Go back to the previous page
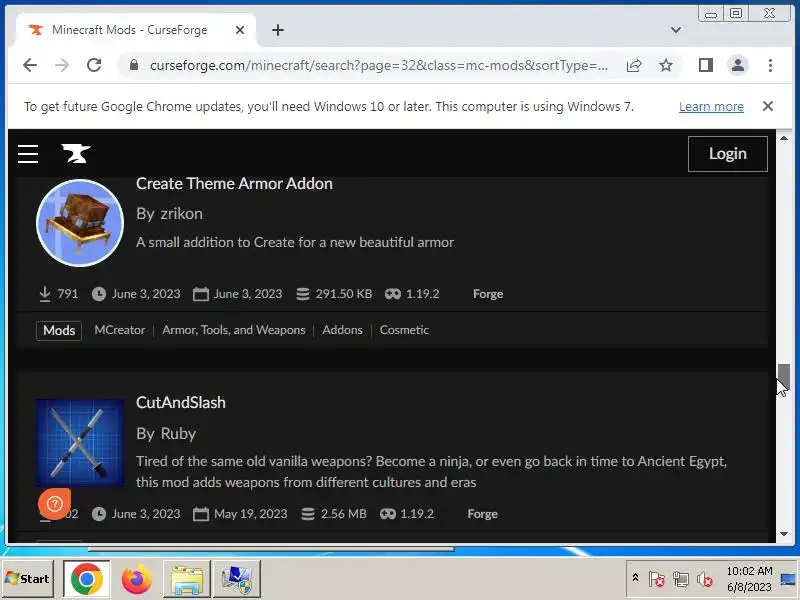This screenshot has width=800, height=600. click(30, 65)
